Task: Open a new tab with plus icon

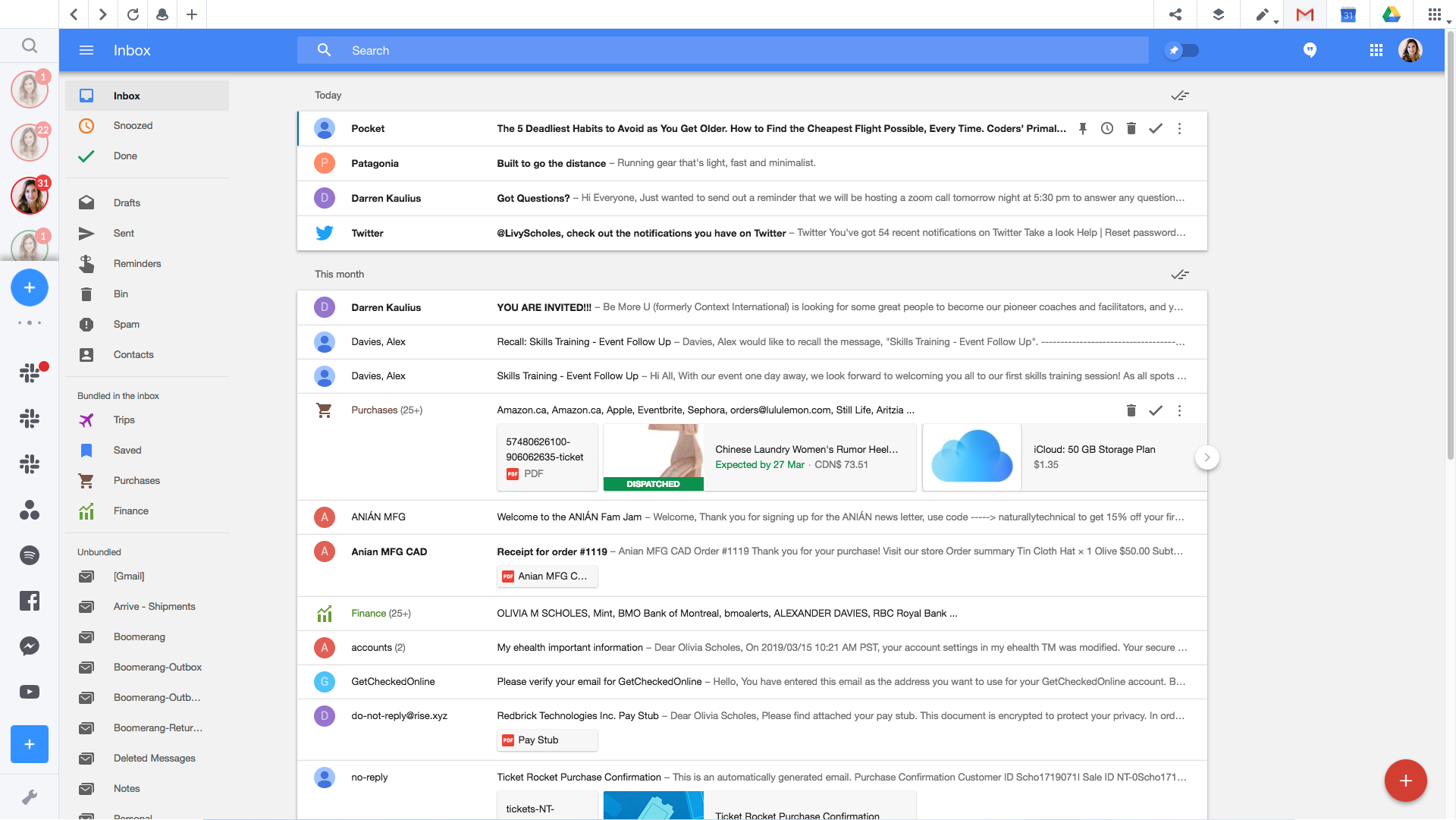Action: [192, 14]
